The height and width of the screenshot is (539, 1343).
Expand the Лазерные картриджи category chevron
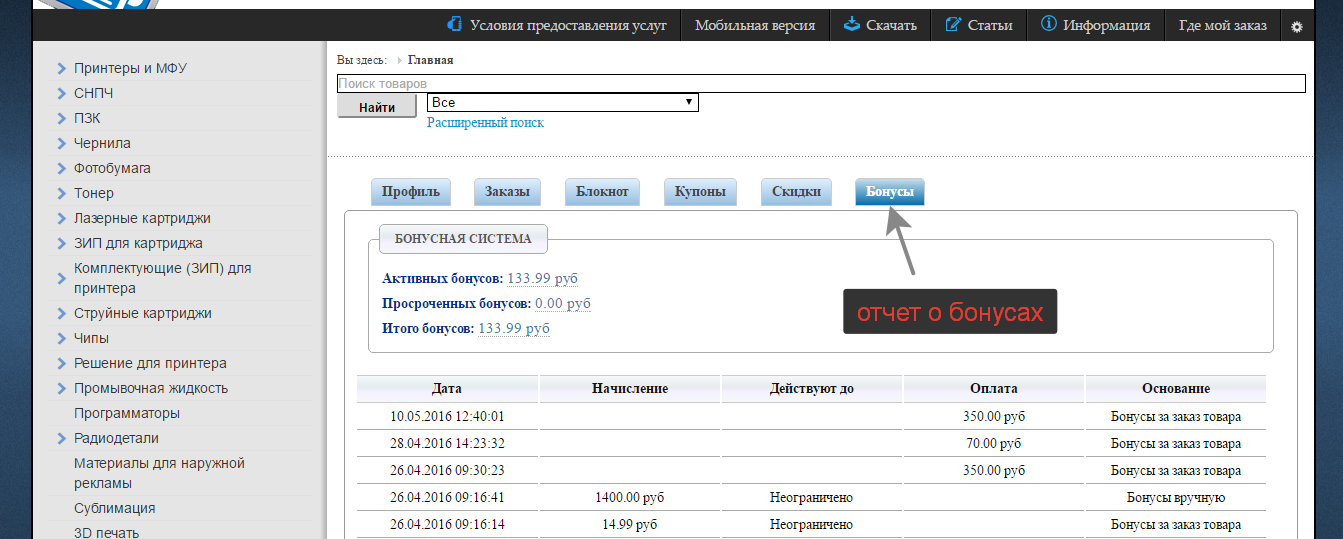tap(62, 219)
